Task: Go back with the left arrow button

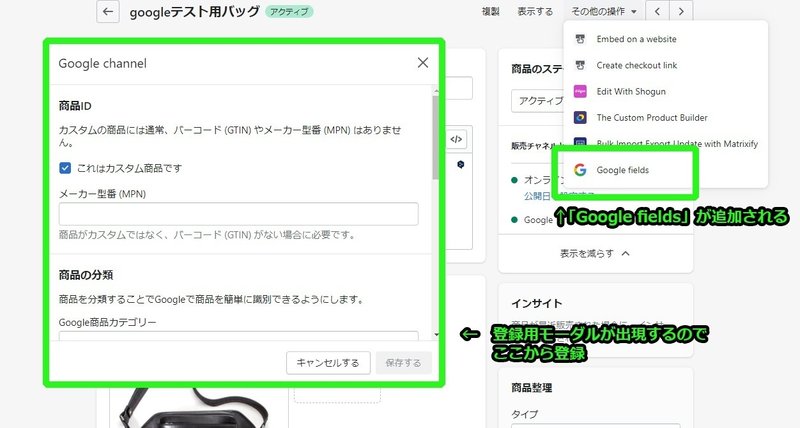Action: [108, 11]
